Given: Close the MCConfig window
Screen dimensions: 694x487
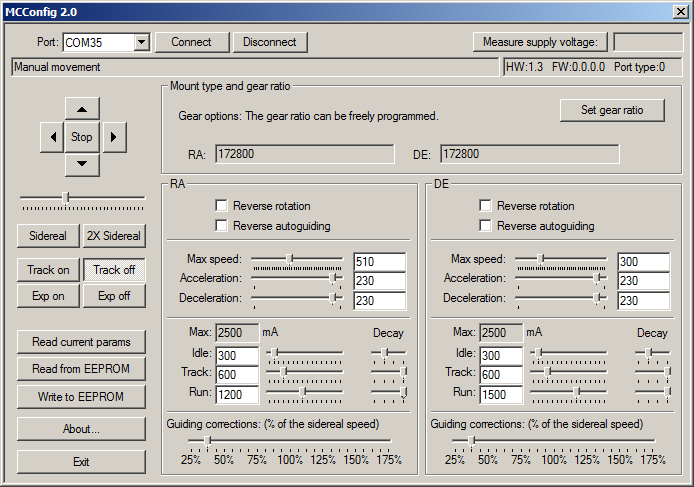Looking at the screenshot, I should 680,11.
